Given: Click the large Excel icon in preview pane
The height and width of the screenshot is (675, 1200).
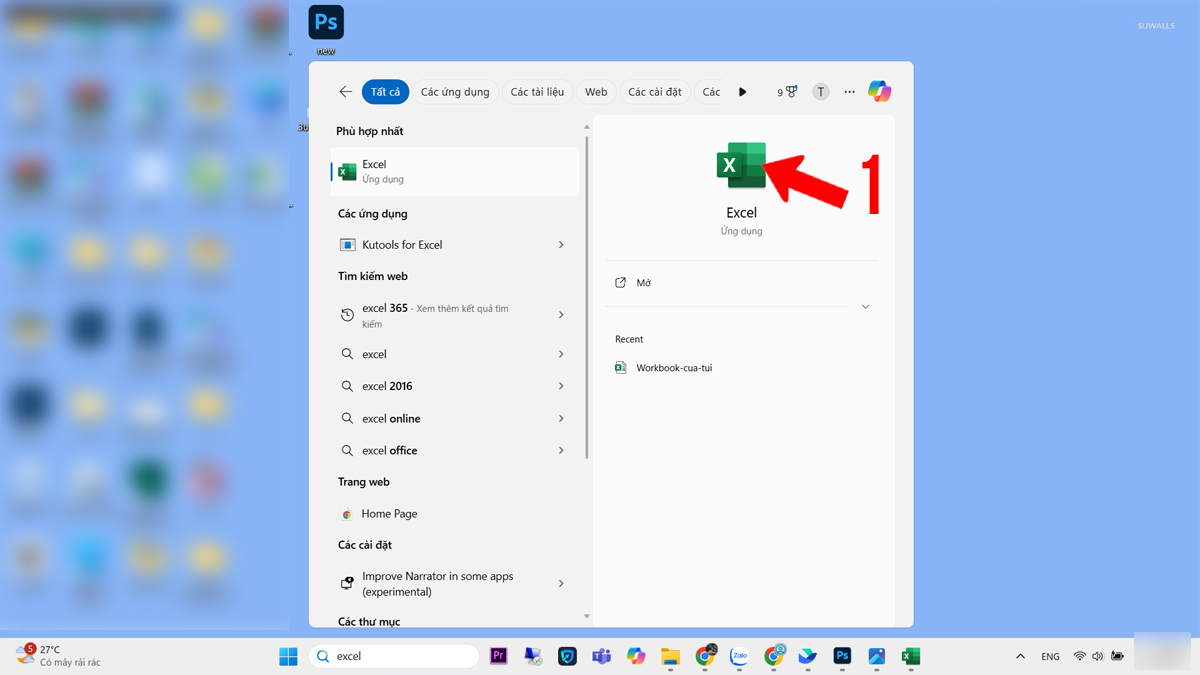Looking at the screenshot, I should [741, 166].
